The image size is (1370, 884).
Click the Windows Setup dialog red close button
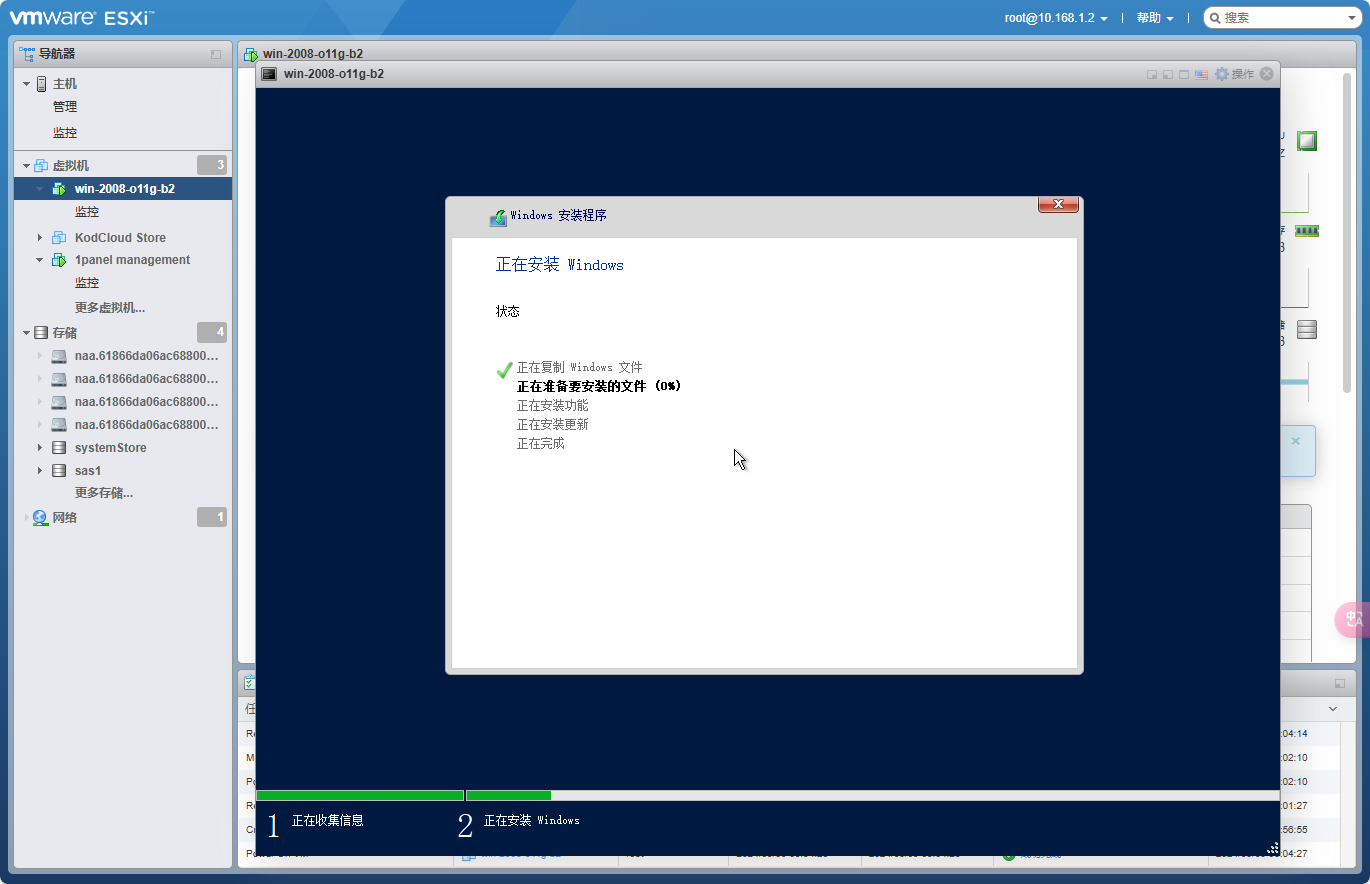pos(1058,205)
